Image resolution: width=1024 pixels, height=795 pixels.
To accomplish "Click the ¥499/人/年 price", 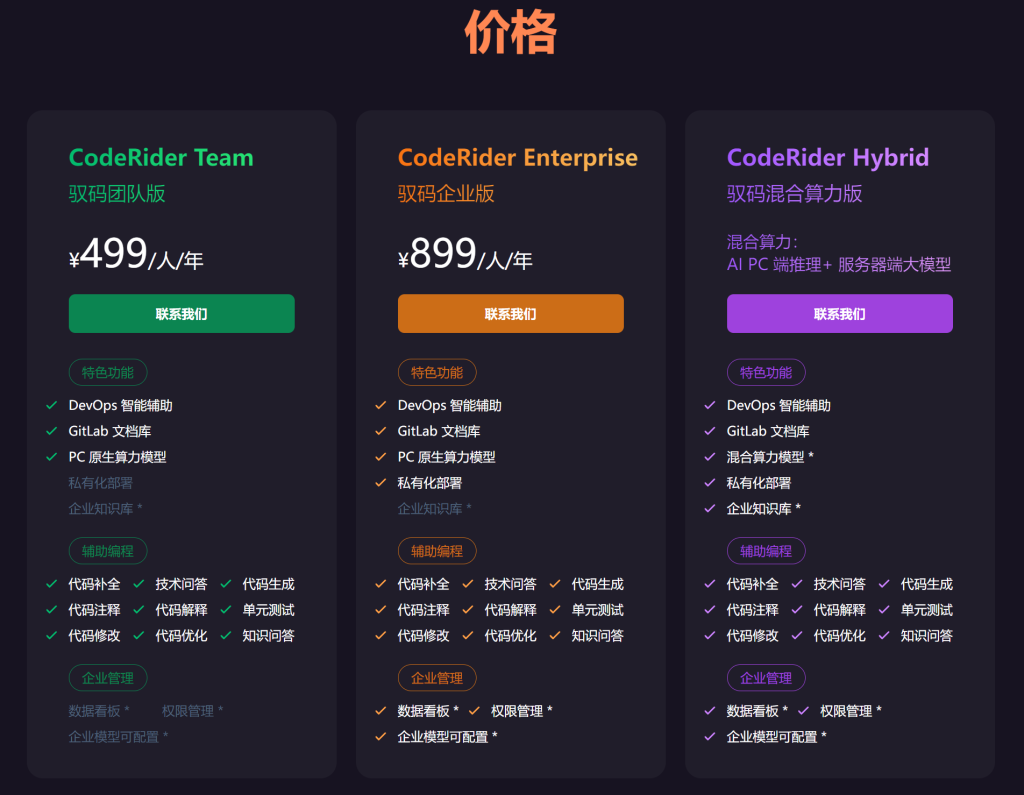I will click(x=136, y=254).
